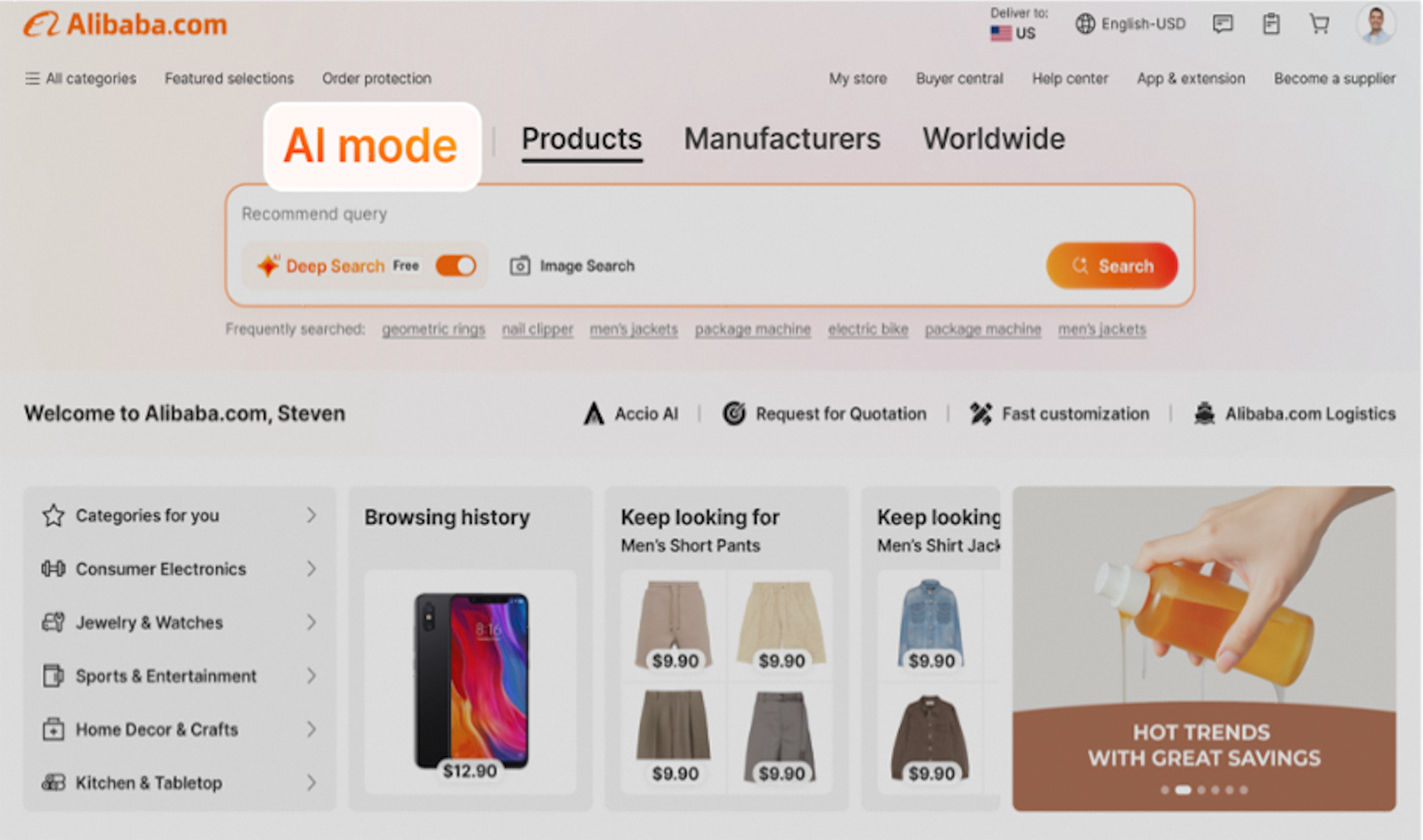Image resolution: width=1423 pixels, height=840 pixels.
Task: Click the orange Search button
Action: tap(1112, 265)
